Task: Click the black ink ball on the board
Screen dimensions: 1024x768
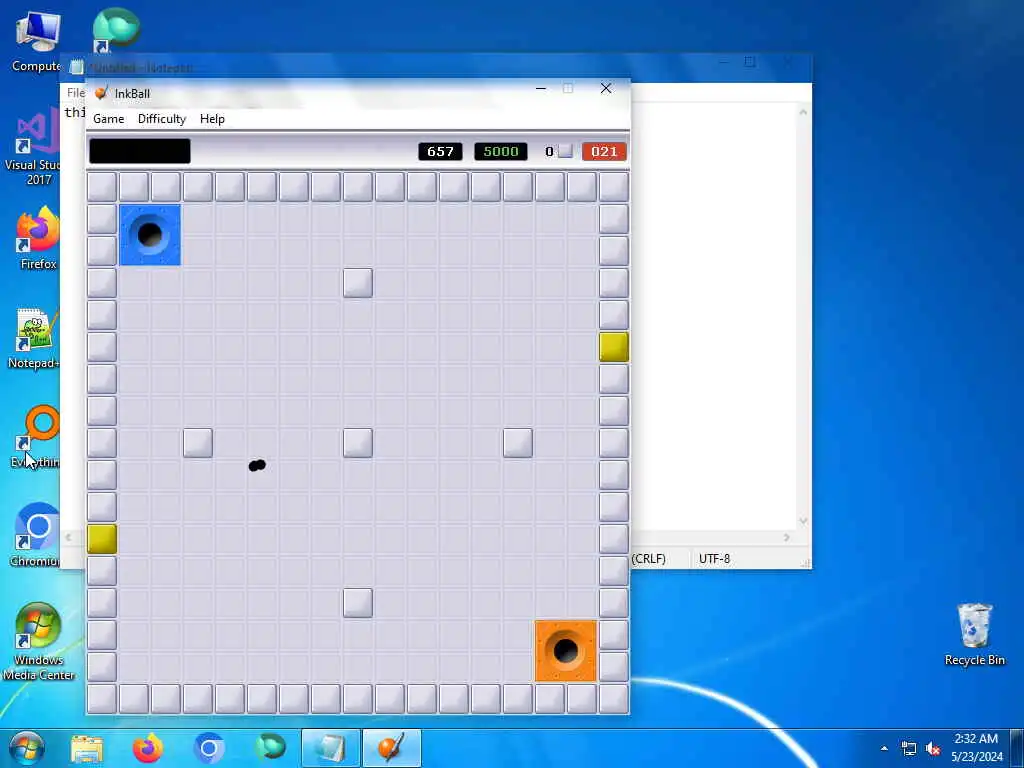Action: coord(257,465)
